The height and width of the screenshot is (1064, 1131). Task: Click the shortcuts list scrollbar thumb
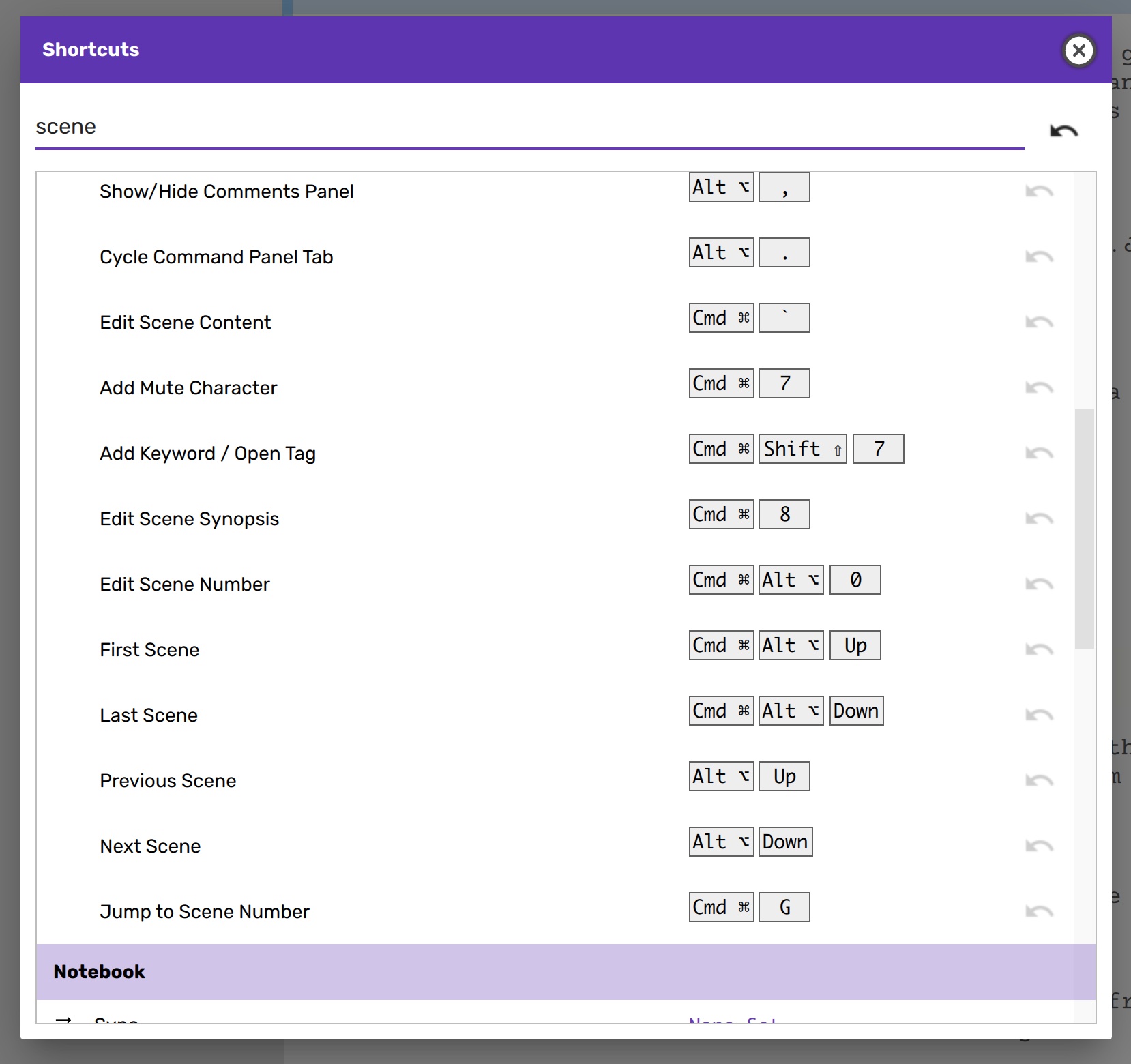coord(1084,529)
